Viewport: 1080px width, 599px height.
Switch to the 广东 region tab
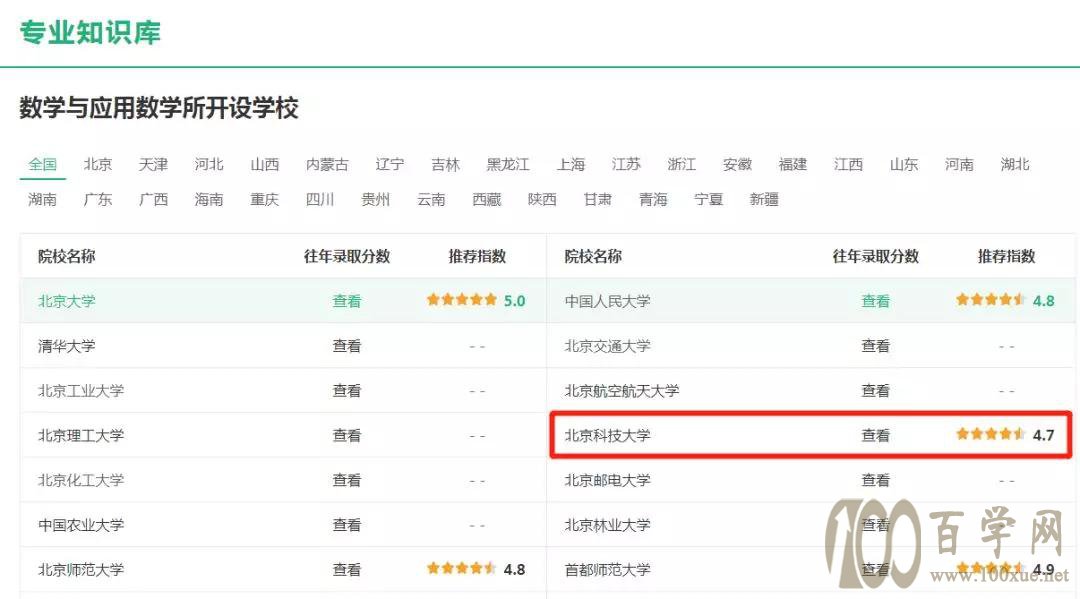click(98, 200)
